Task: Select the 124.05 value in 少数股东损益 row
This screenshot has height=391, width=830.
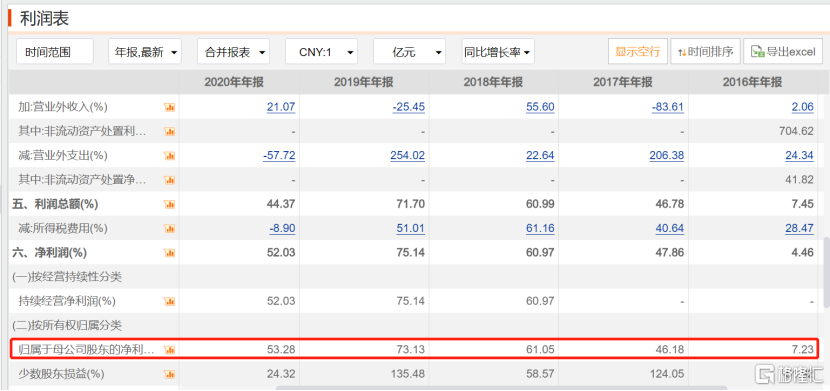Action: (x=667, y=374)
